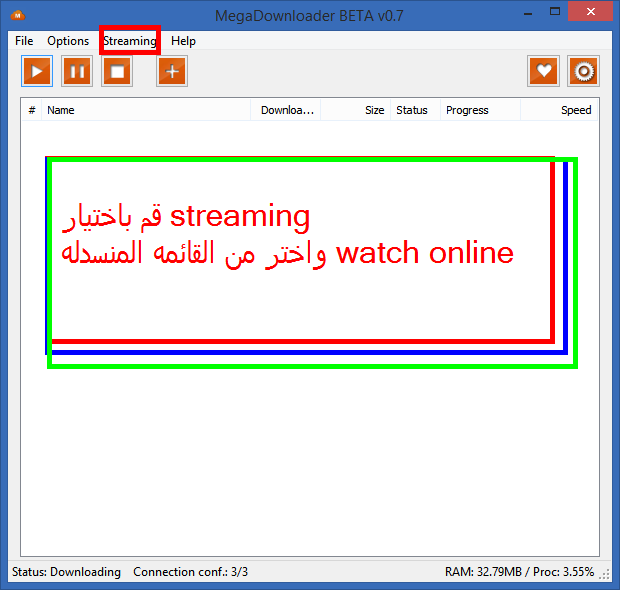Add new links with plus button

[x=172, y=71]
